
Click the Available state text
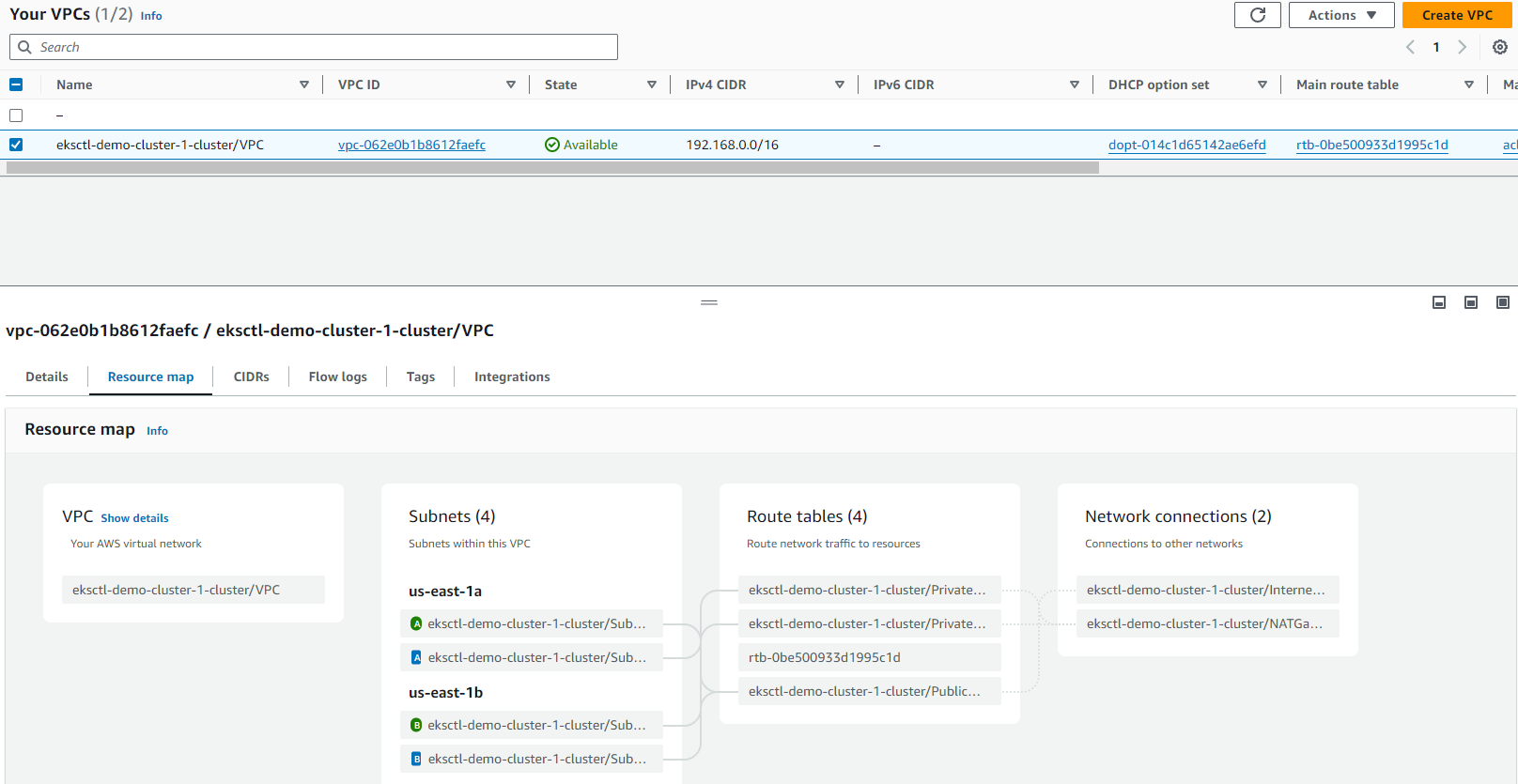click(591, 145)
